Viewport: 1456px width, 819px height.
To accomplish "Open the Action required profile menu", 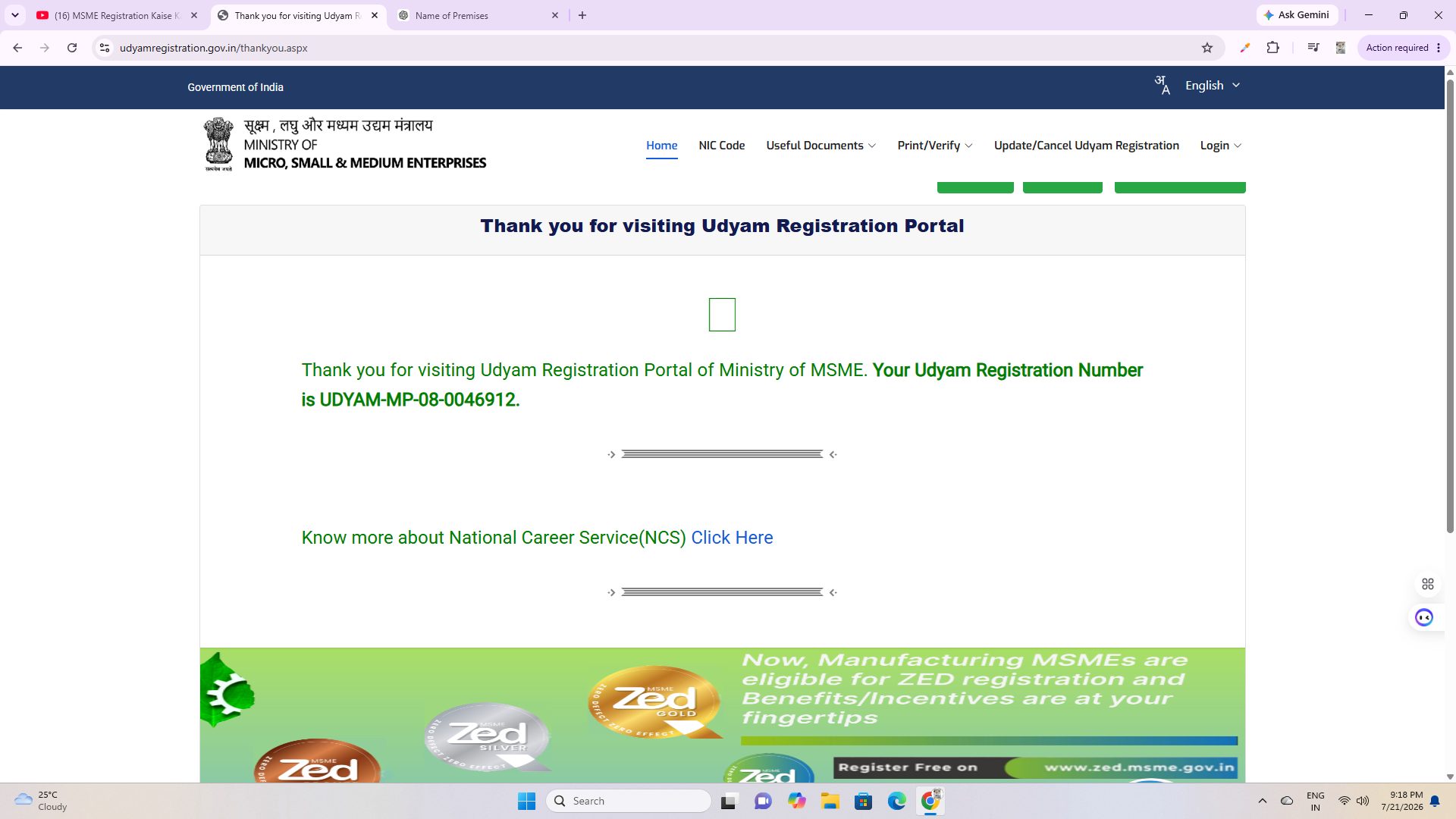I will (1404, 48).
